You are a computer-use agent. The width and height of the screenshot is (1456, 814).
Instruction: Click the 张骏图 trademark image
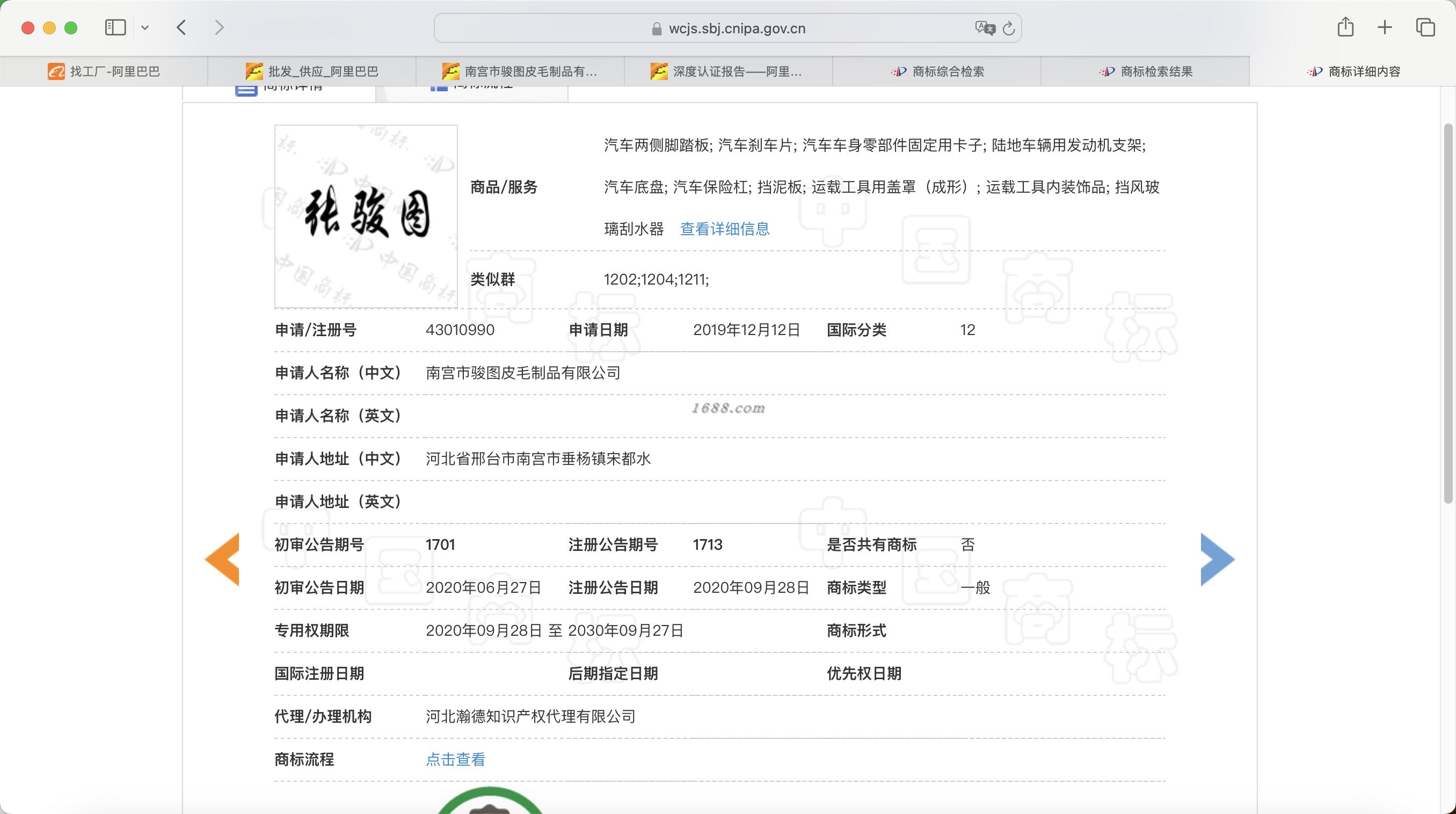[x=366, y=216]
